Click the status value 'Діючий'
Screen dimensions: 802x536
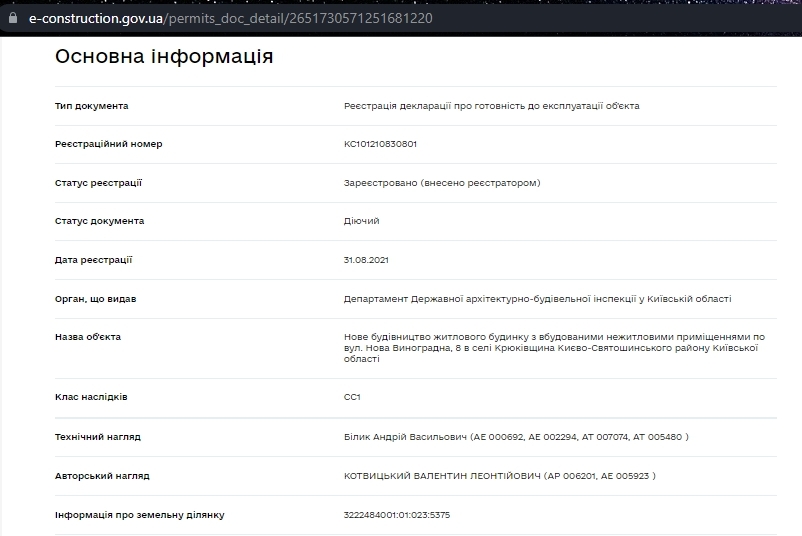pos(362,221)
